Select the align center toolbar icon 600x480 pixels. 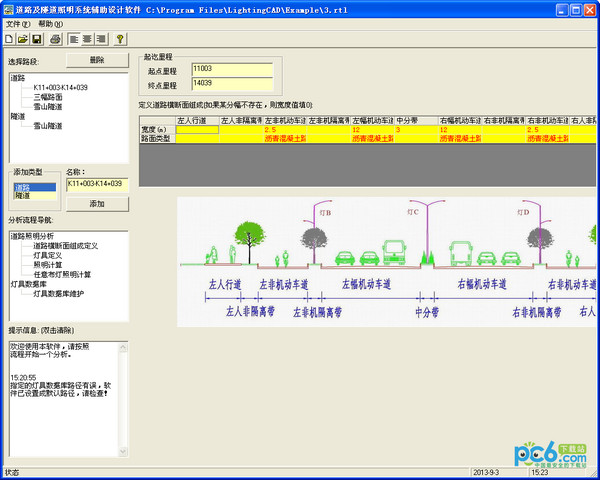click(x=87, y=39)
